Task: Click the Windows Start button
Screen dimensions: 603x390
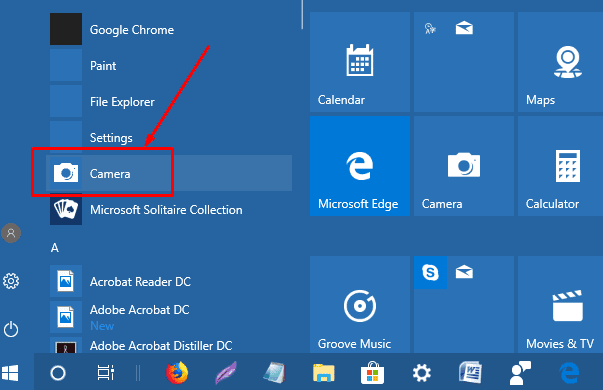Action: [x=10, y=373]
